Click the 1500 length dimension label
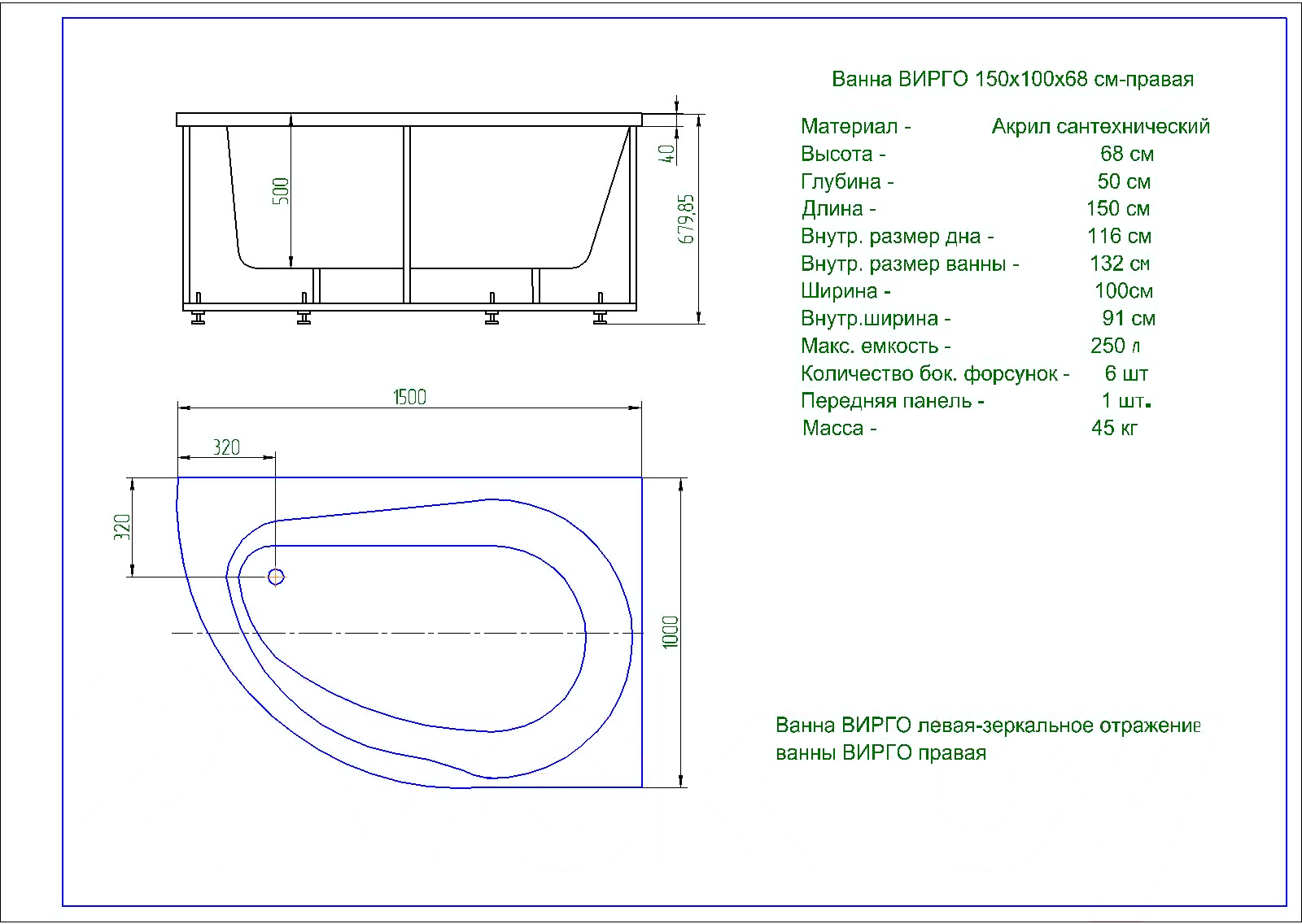Screen dimensions: 1302x924 (x=409, y=397)
